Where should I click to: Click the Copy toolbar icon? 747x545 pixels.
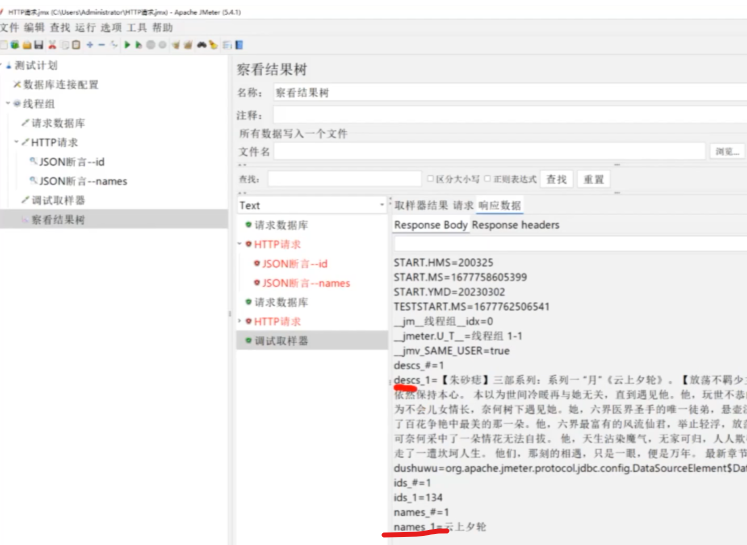tap(65, 45)
